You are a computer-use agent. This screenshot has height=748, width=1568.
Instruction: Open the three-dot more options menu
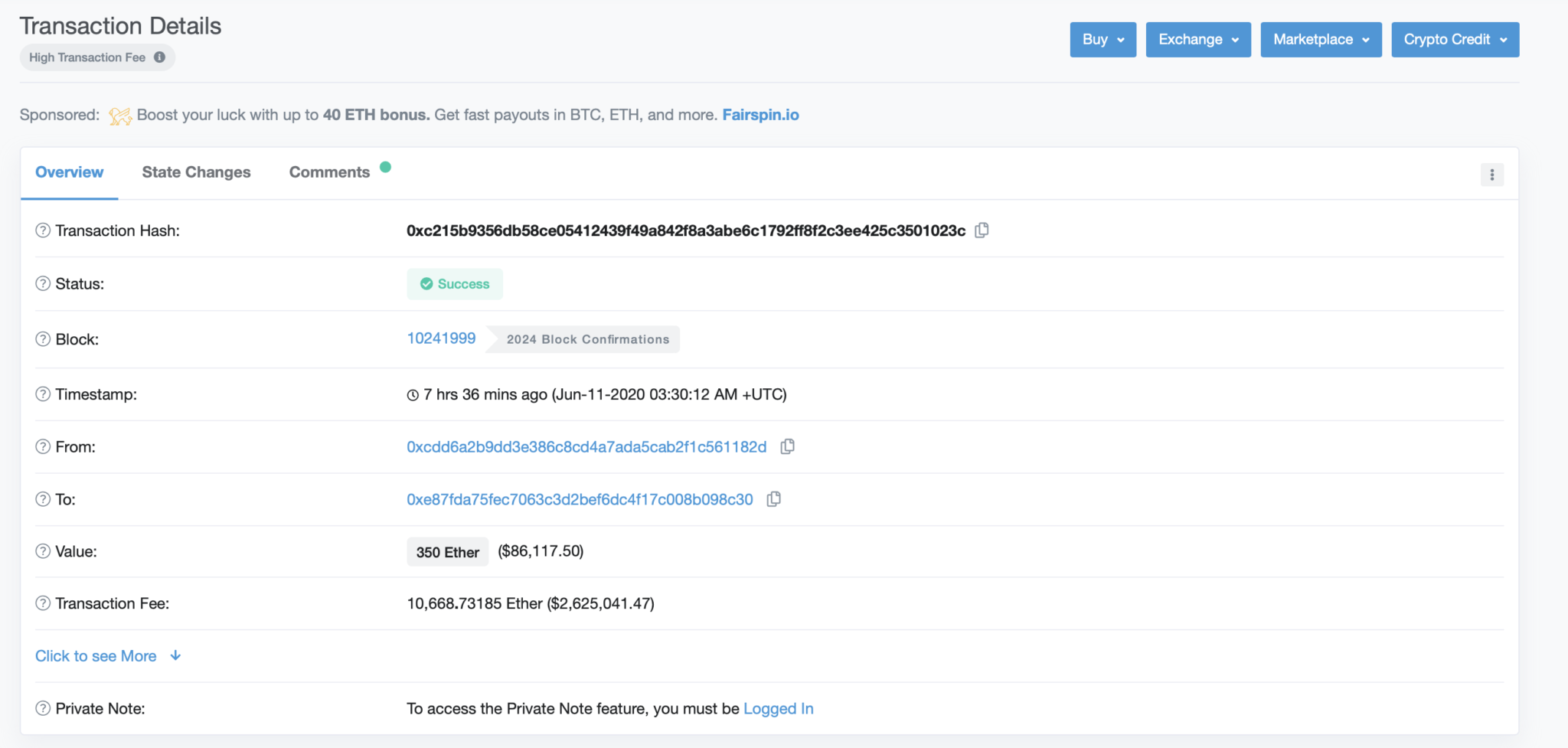point(1491,175)
